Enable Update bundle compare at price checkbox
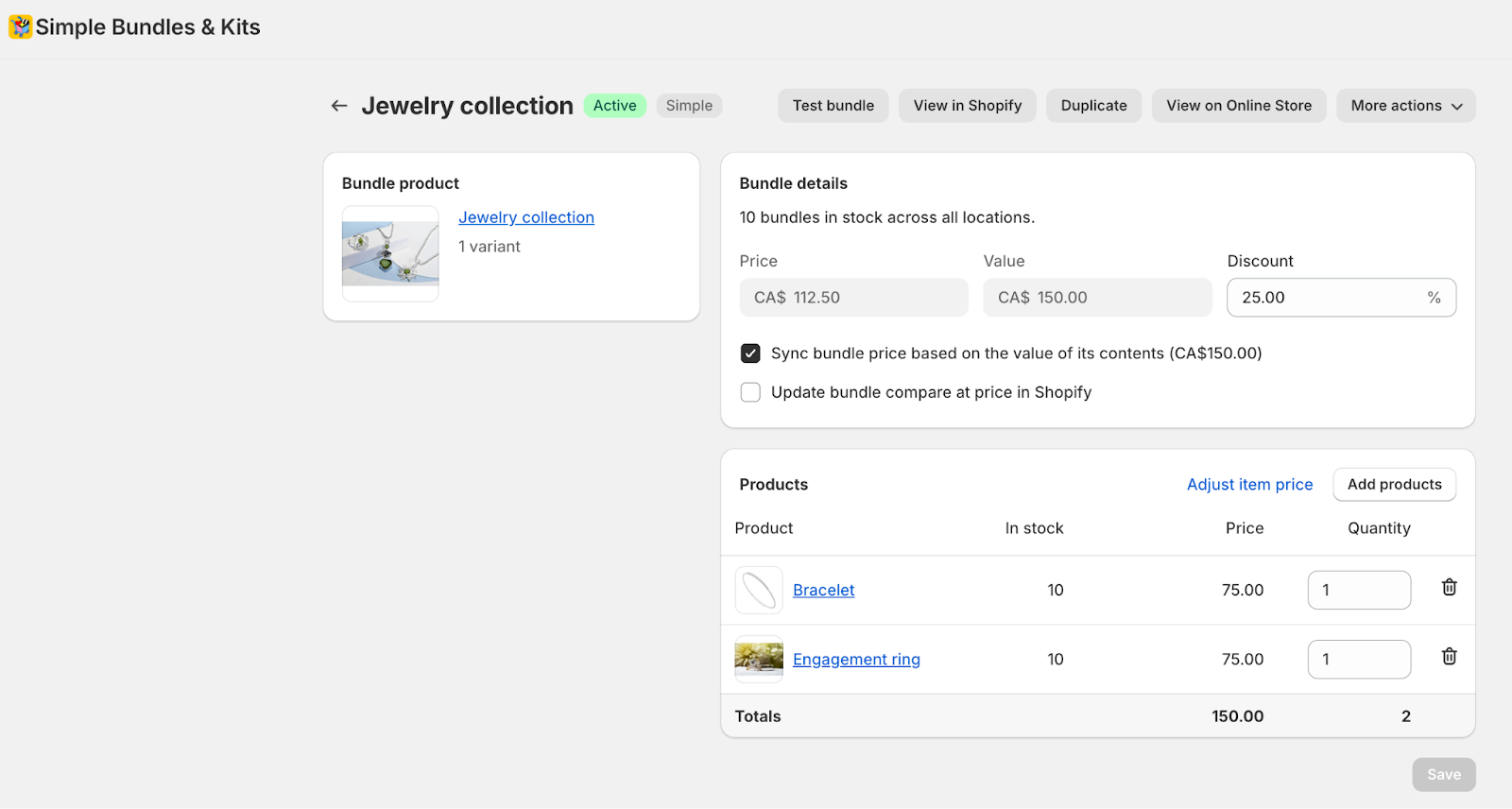 coord(750,392)
